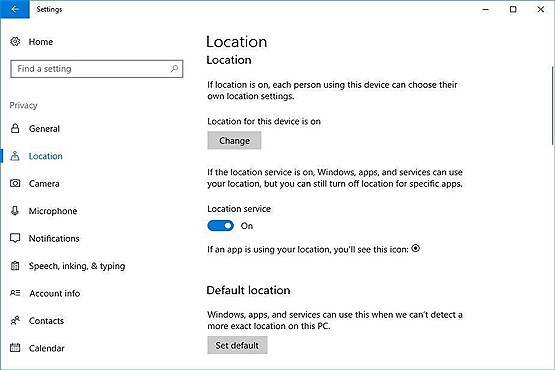This screenshot has width=555, height=370.
Task: Click the Microphone icon in sidebar
Action: [x=15, y=211]
